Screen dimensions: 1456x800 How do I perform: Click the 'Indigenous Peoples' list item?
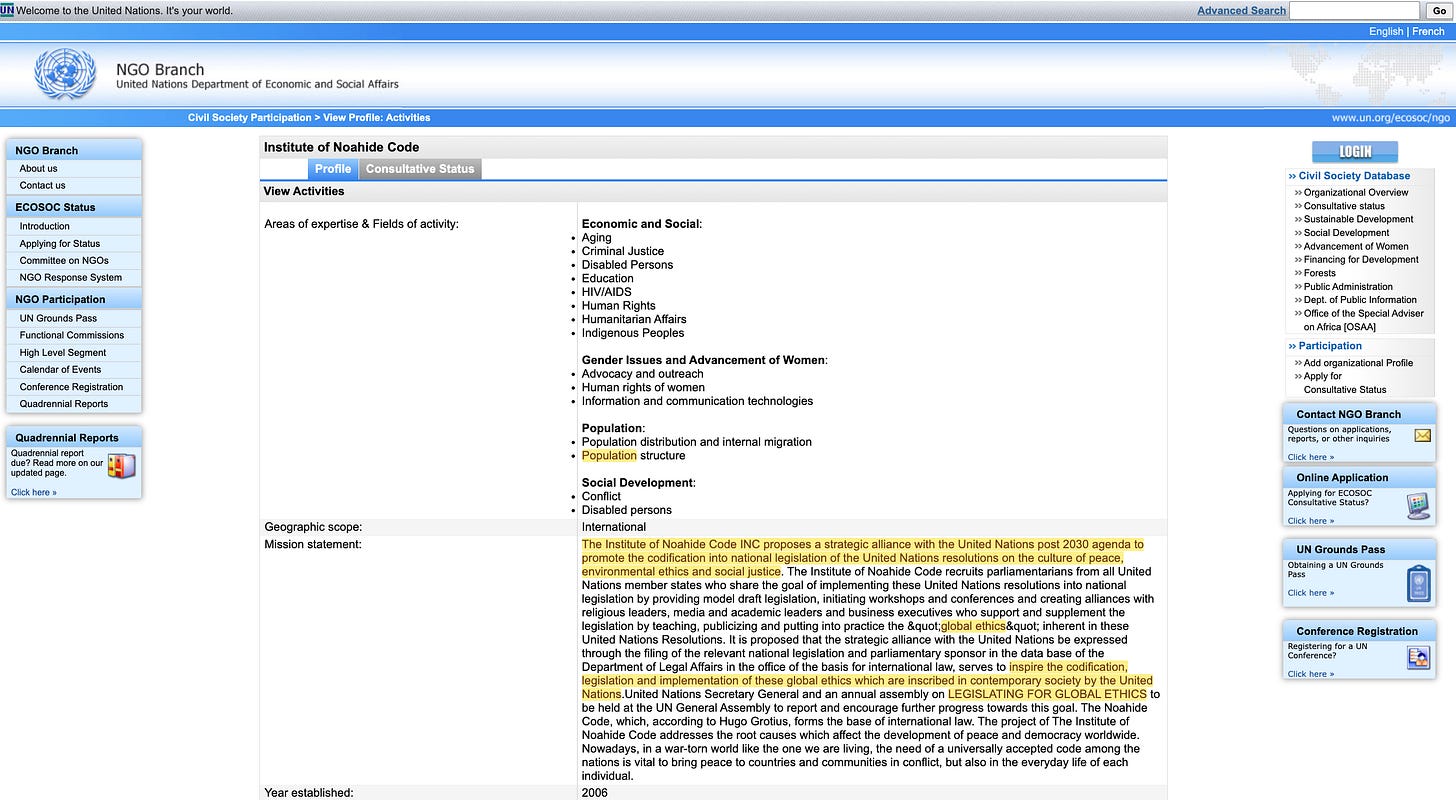[633, 333]
